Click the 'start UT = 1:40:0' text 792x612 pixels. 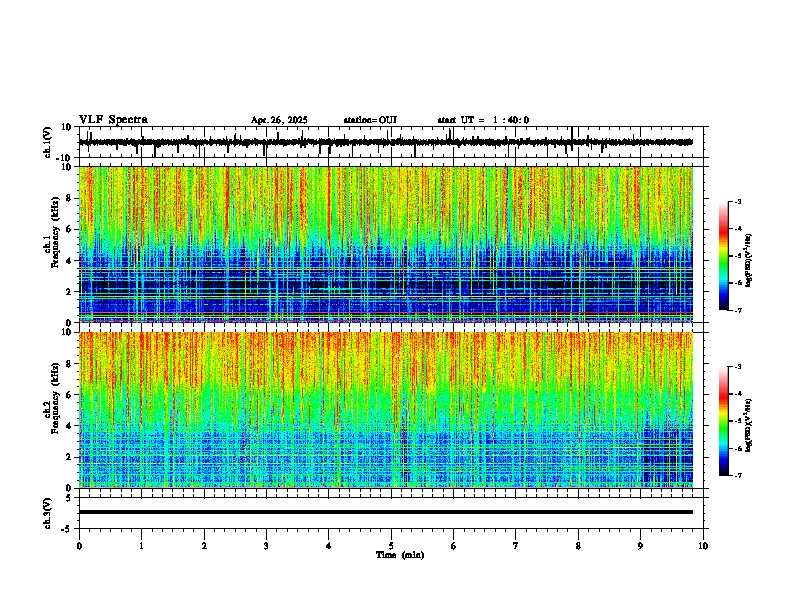tap(483, 120)
